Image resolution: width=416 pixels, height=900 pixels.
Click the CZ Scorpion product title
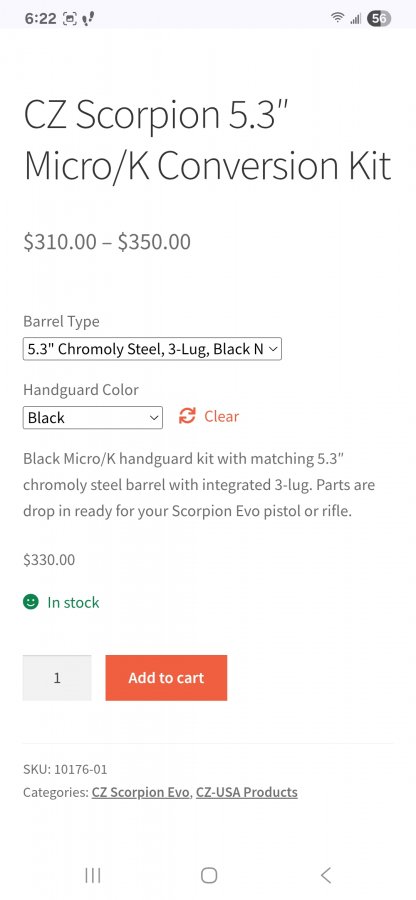tap(207, 140)
